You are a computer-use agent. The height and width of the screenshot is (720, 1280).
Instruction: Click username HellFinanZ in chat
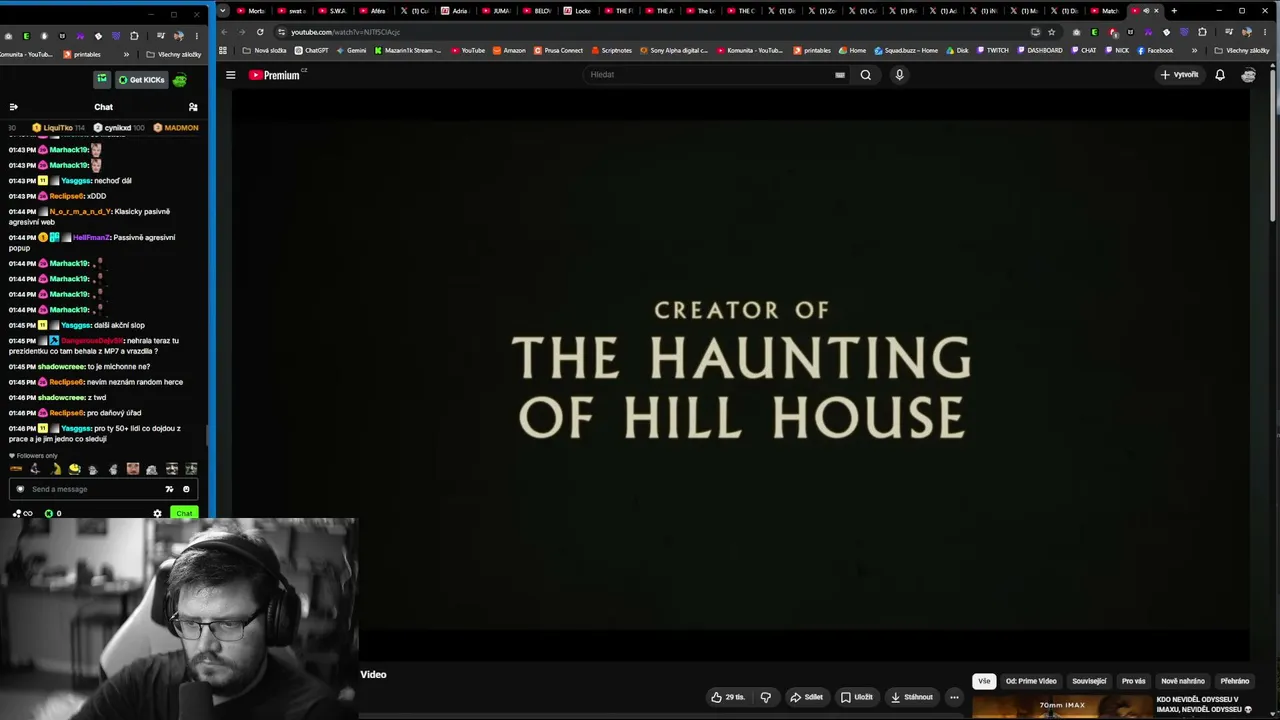pyautogui.click(x=91, y=238)
